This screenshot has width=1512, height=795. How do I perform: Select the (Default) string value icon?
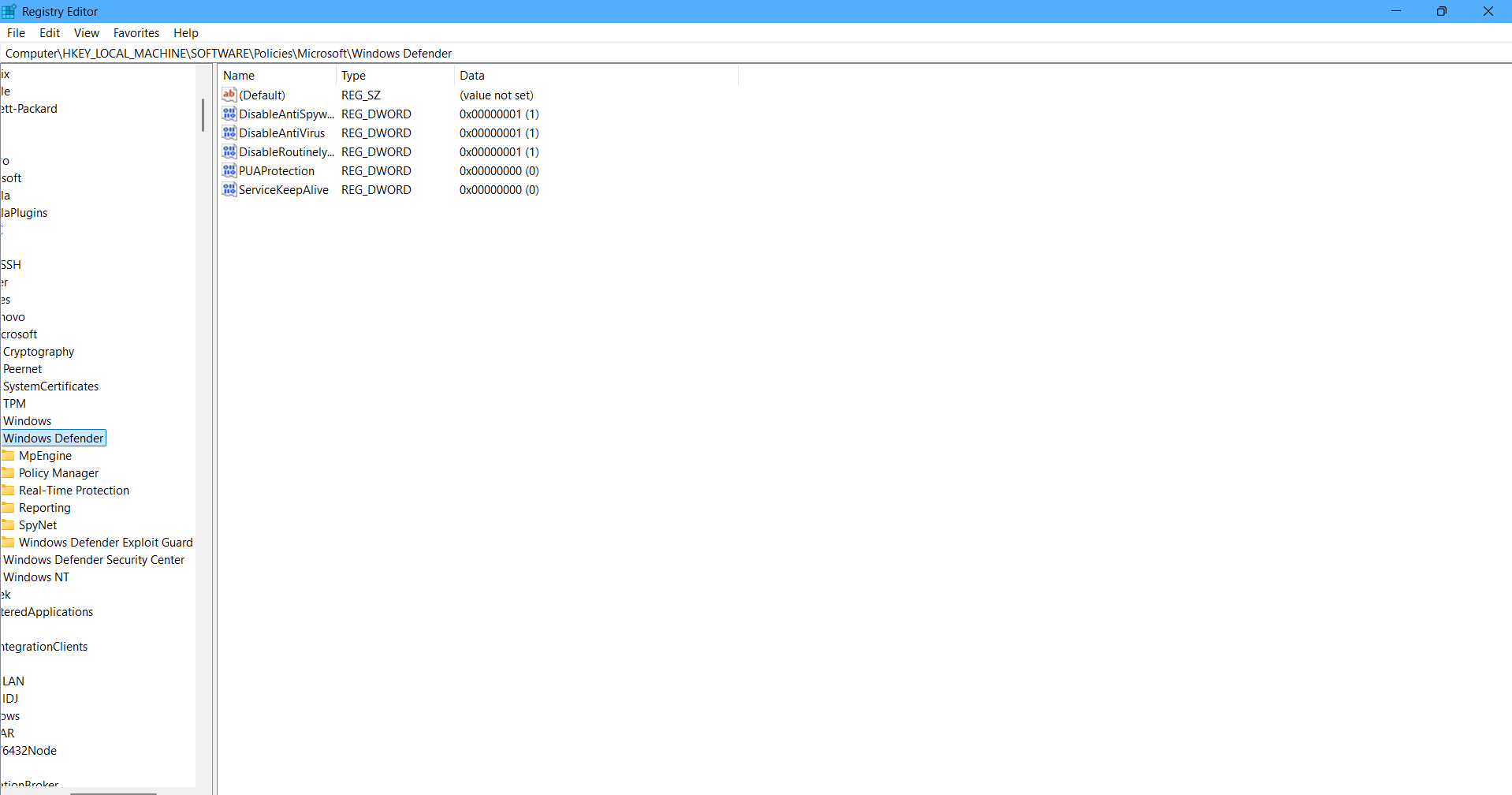click(x=229, y=95)
